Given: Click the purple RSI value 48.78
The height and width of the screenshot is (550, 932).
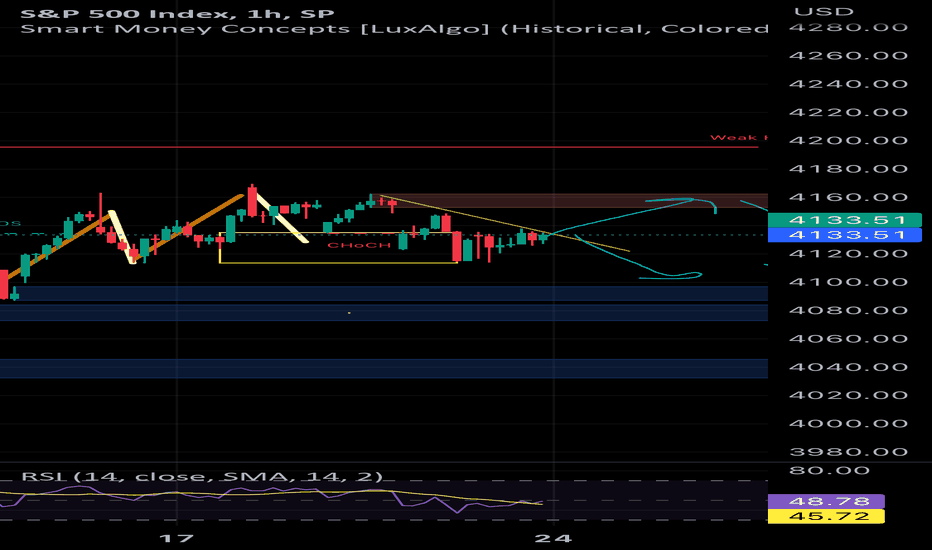Looking at the screenshot, I should (826, 501).
